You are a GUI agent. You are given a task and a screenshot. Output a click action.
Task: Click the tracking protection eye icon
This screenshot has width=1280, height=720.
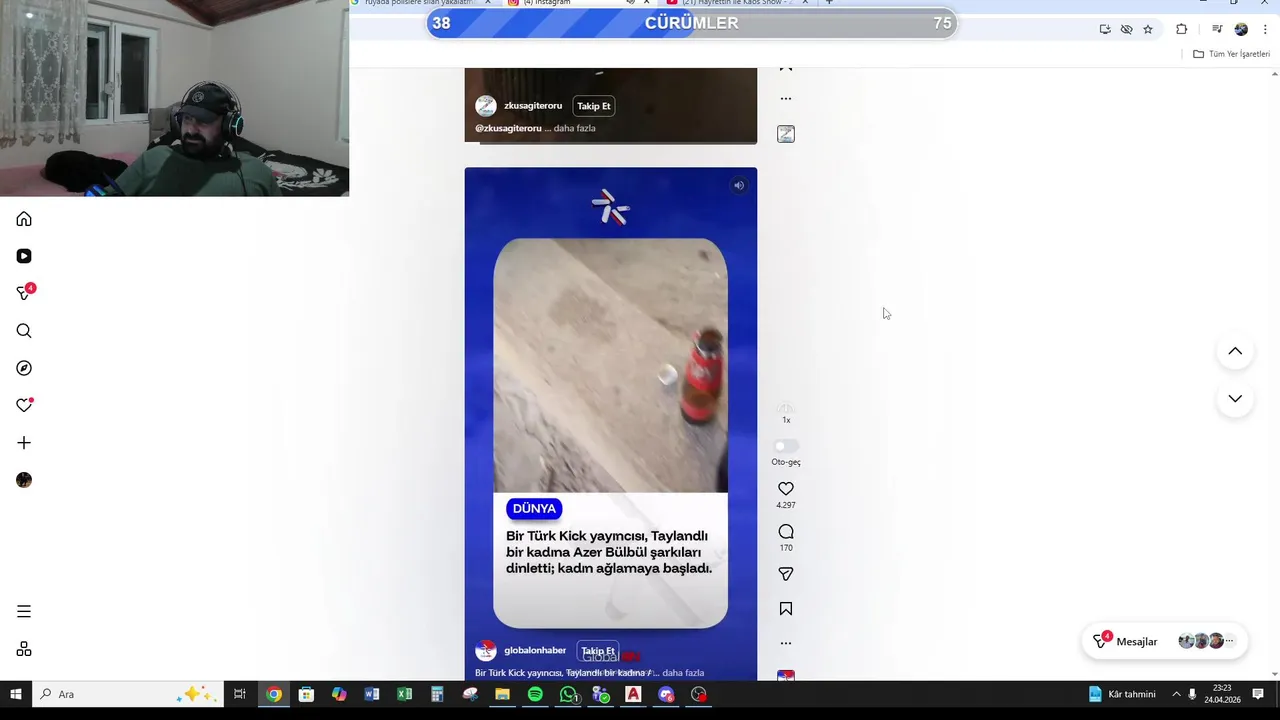pos(1126,29)
